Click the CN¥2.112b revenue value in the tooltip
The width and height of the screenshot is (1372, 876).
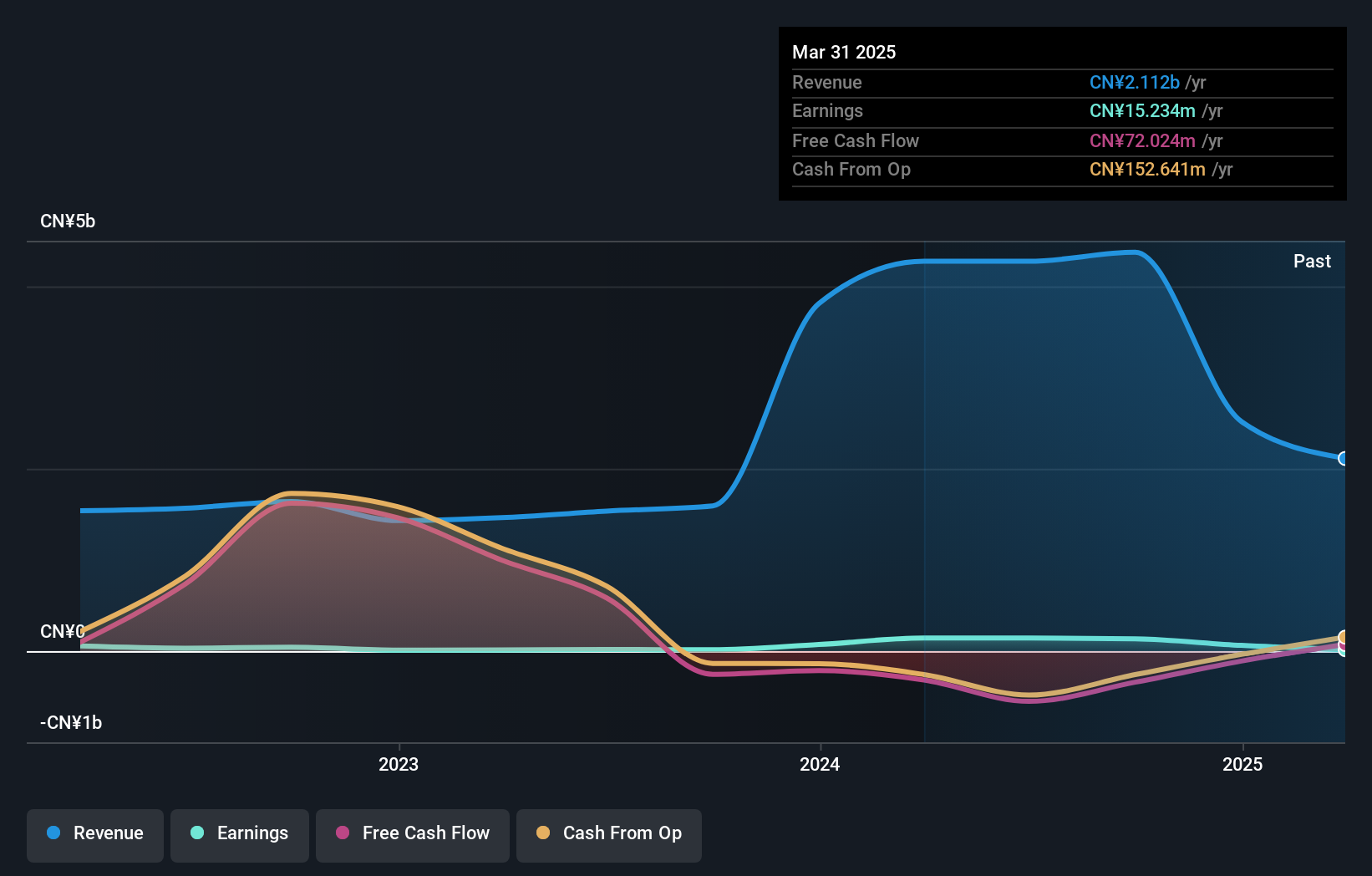pos(1135,82)
